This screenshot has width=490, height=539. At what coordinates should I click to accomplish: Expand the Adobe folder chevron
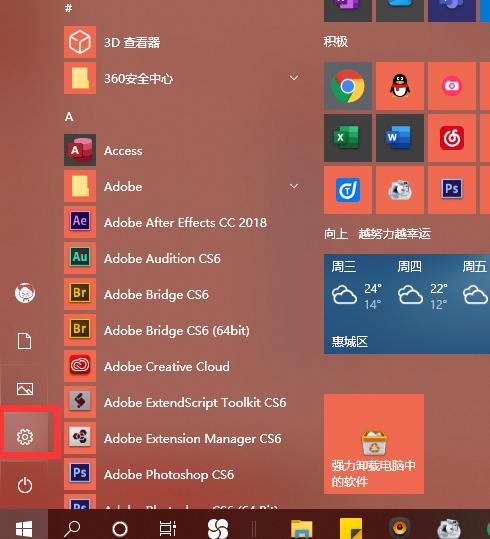294,186
